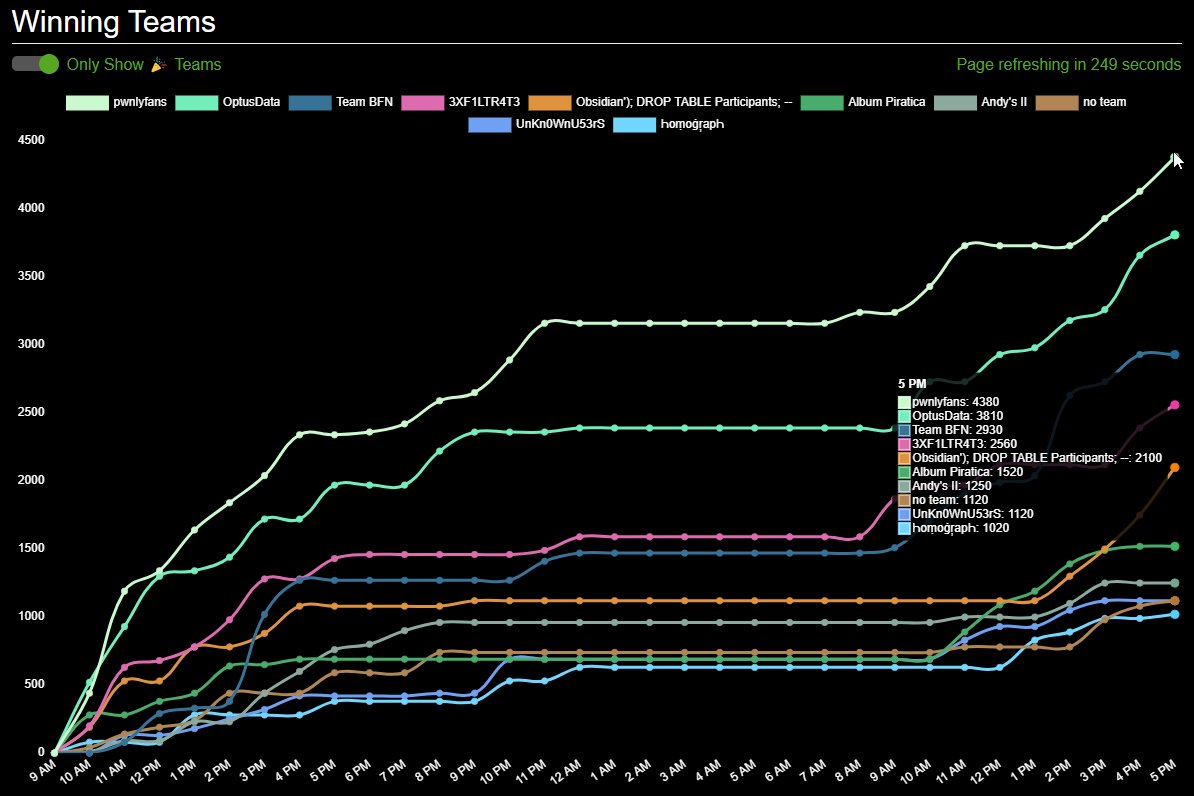This screenshot has height=796, width=1194.
Task: Click the 12 AM x-axis label
Action: [x=566, y=771]
